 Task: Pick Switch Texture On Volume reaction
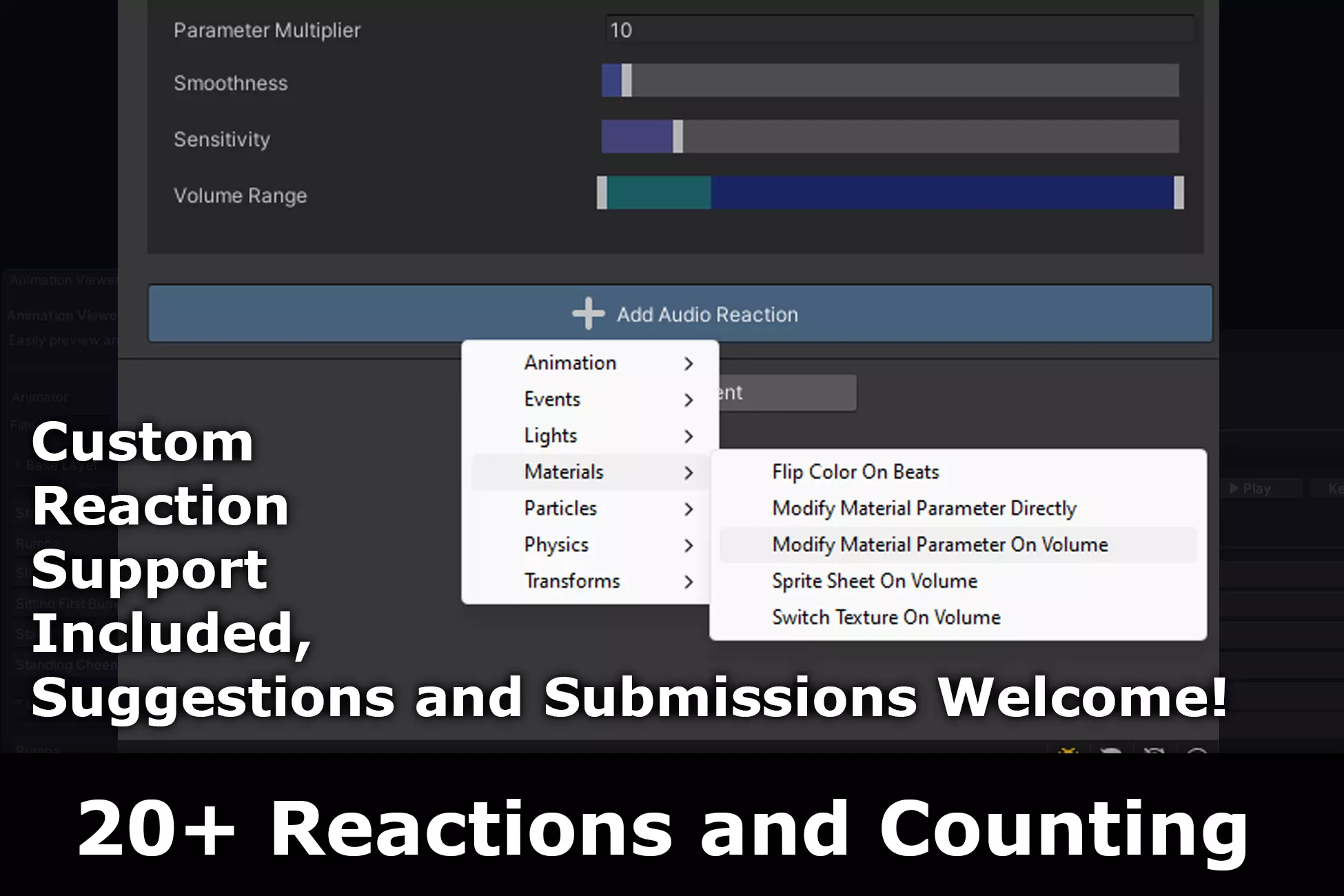click(886, 618)
